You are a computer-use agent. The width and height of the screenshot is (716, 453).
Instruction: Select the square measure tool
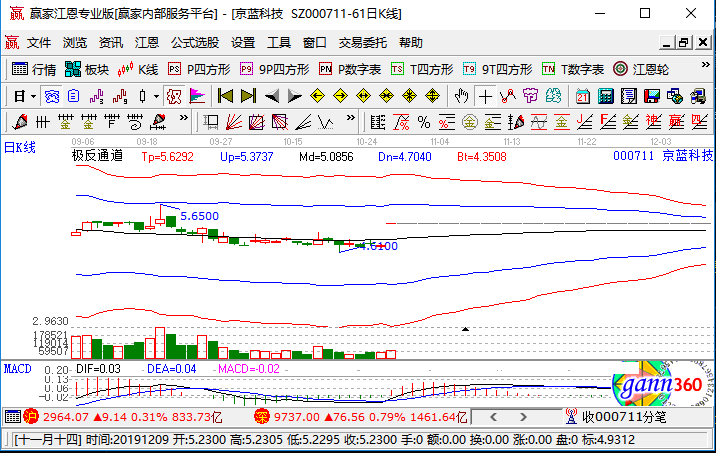211,122
